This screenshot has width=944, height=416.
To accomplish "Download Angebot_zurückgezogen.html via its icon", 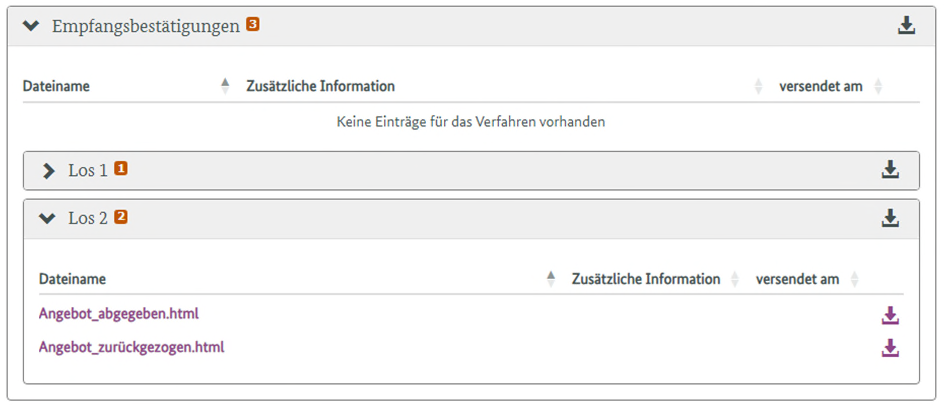I will coord(890,349).
